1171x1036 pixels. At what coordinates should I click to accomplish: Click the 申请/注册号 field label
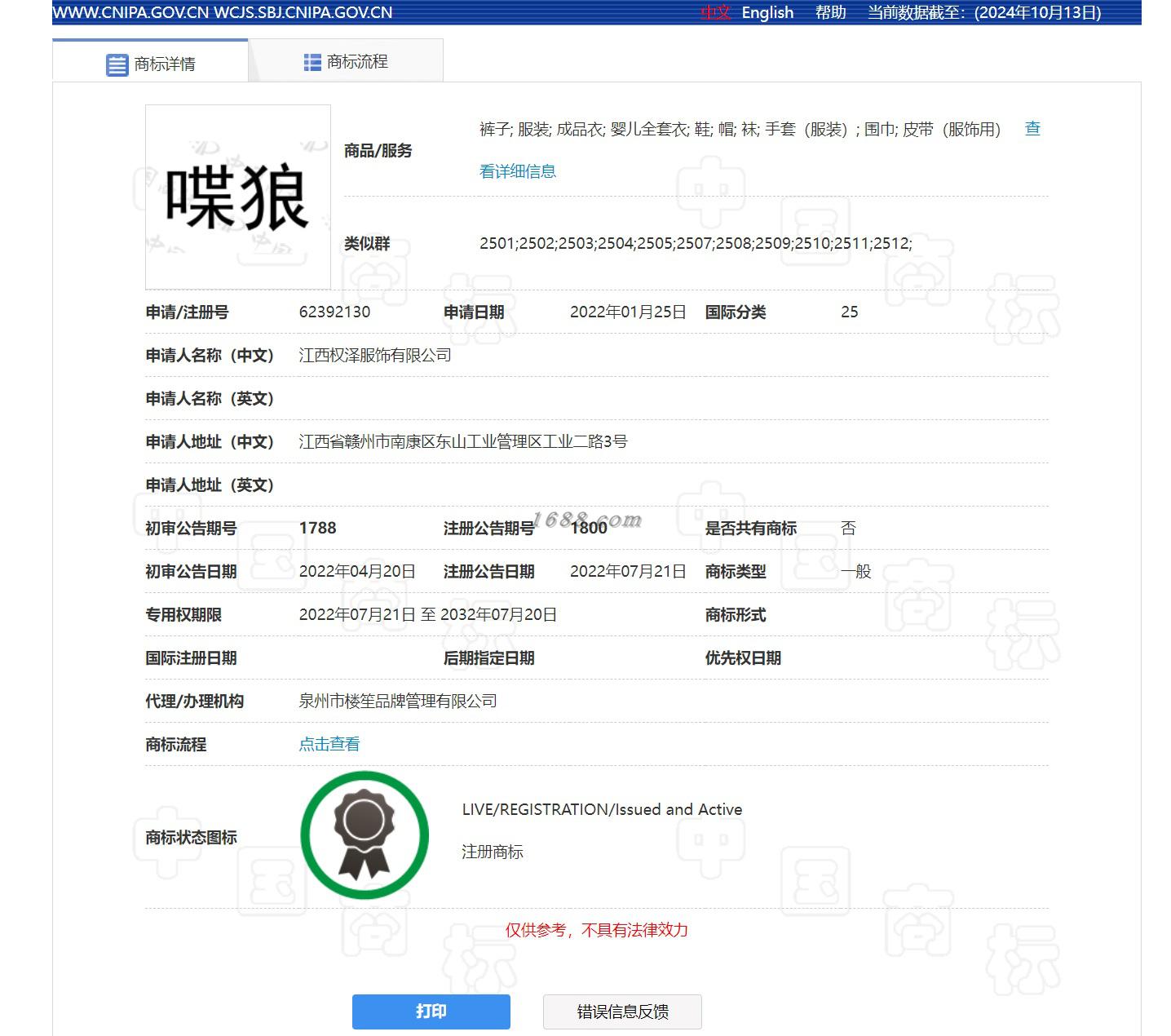coord(187,312)
